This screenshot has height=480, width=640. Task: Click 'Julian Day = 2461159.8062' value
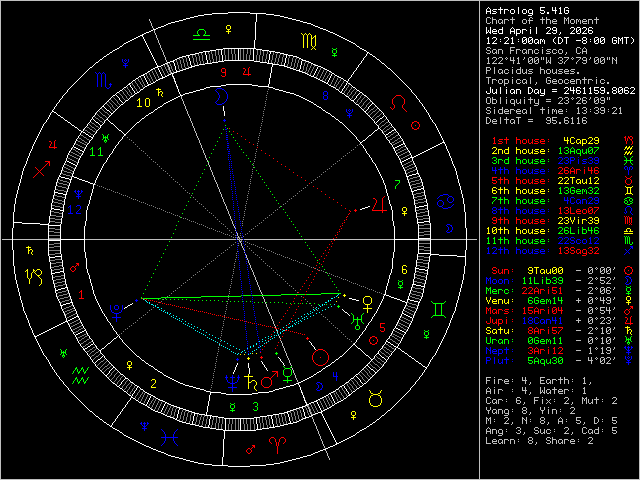560,91
